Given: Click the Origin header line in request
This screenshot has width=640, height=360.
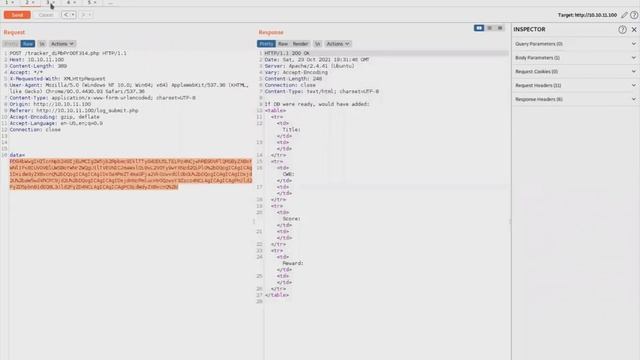Looking at the screenshot, I should 50,104.
